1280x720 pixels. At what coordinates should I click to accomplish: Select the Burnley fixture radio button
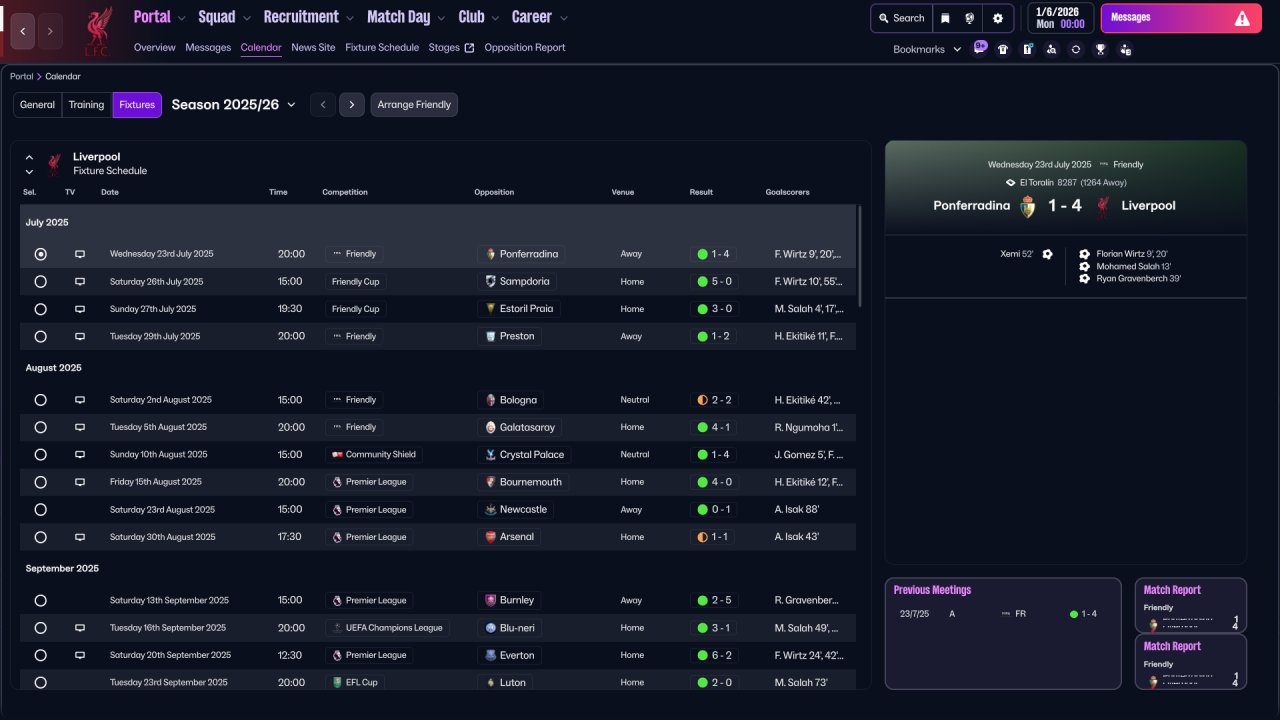pyautogui.click(x=40, y=601)
